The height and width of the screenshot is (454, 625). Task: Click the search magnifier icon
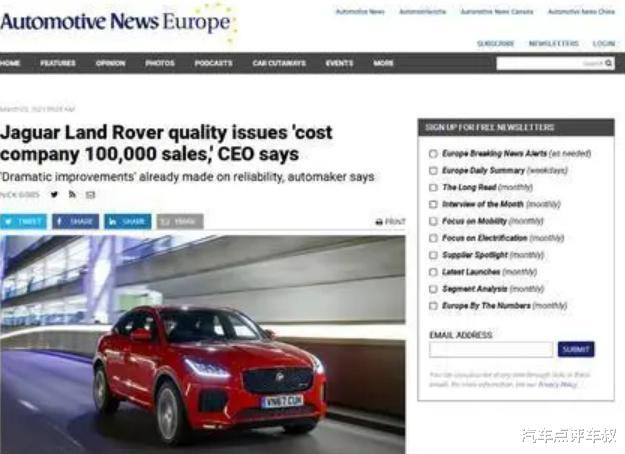coord(608,63)
